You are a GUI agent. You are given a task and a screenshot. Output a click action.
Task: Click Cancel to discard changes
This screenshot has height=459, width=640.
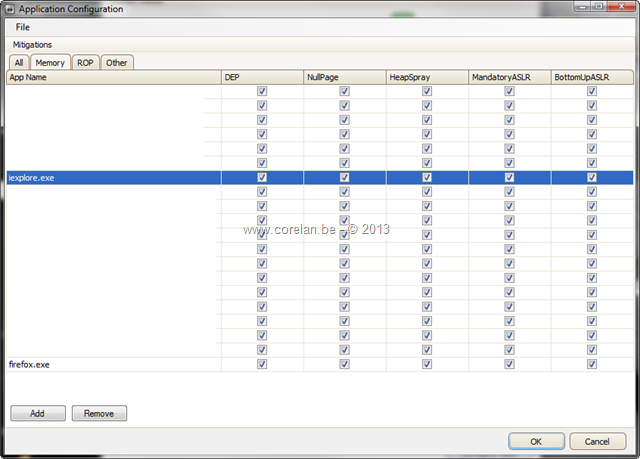click(x=598, y=441)
